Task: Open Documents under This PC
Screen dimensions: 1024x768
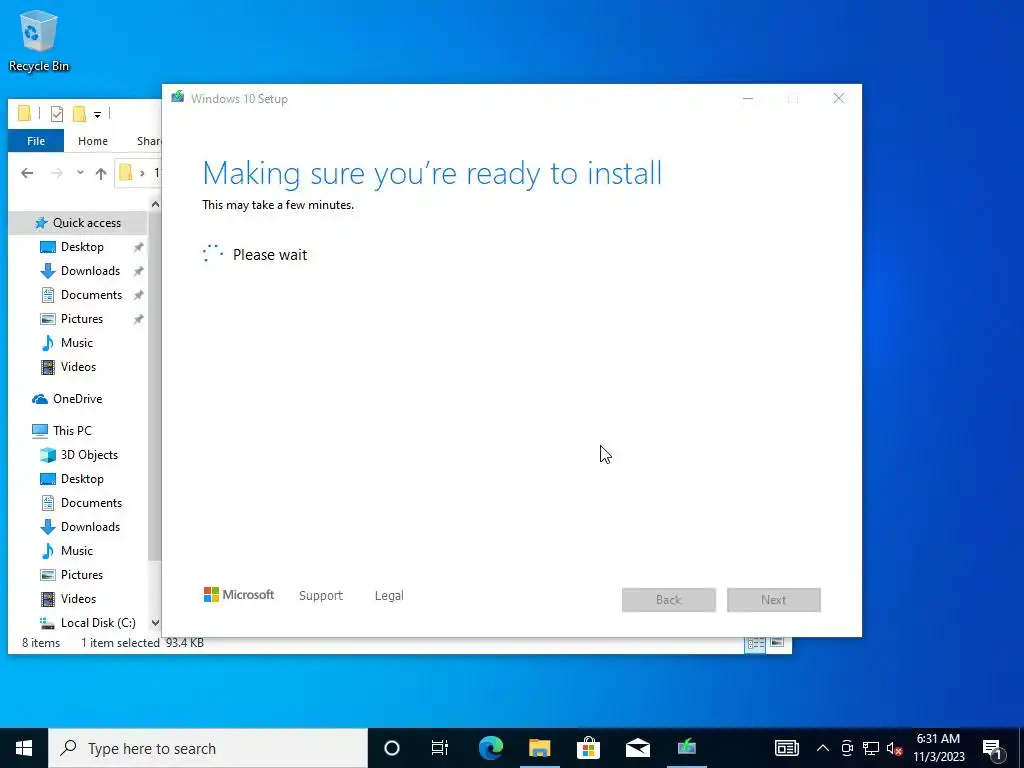Action: point(82,503)
